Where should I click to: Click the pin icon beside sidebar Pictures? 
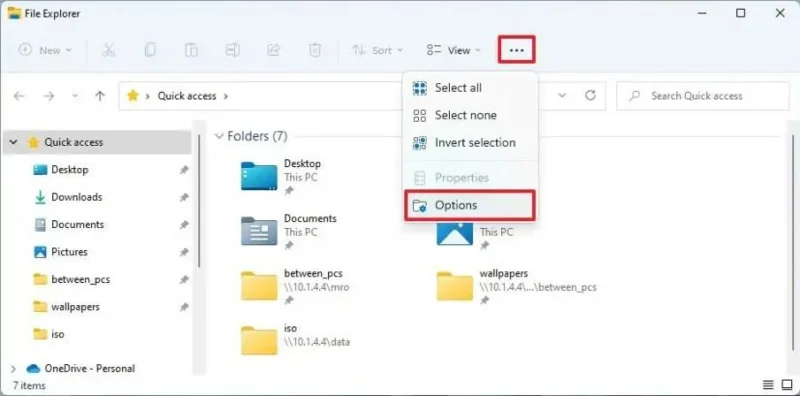click(x=184, y=253)
